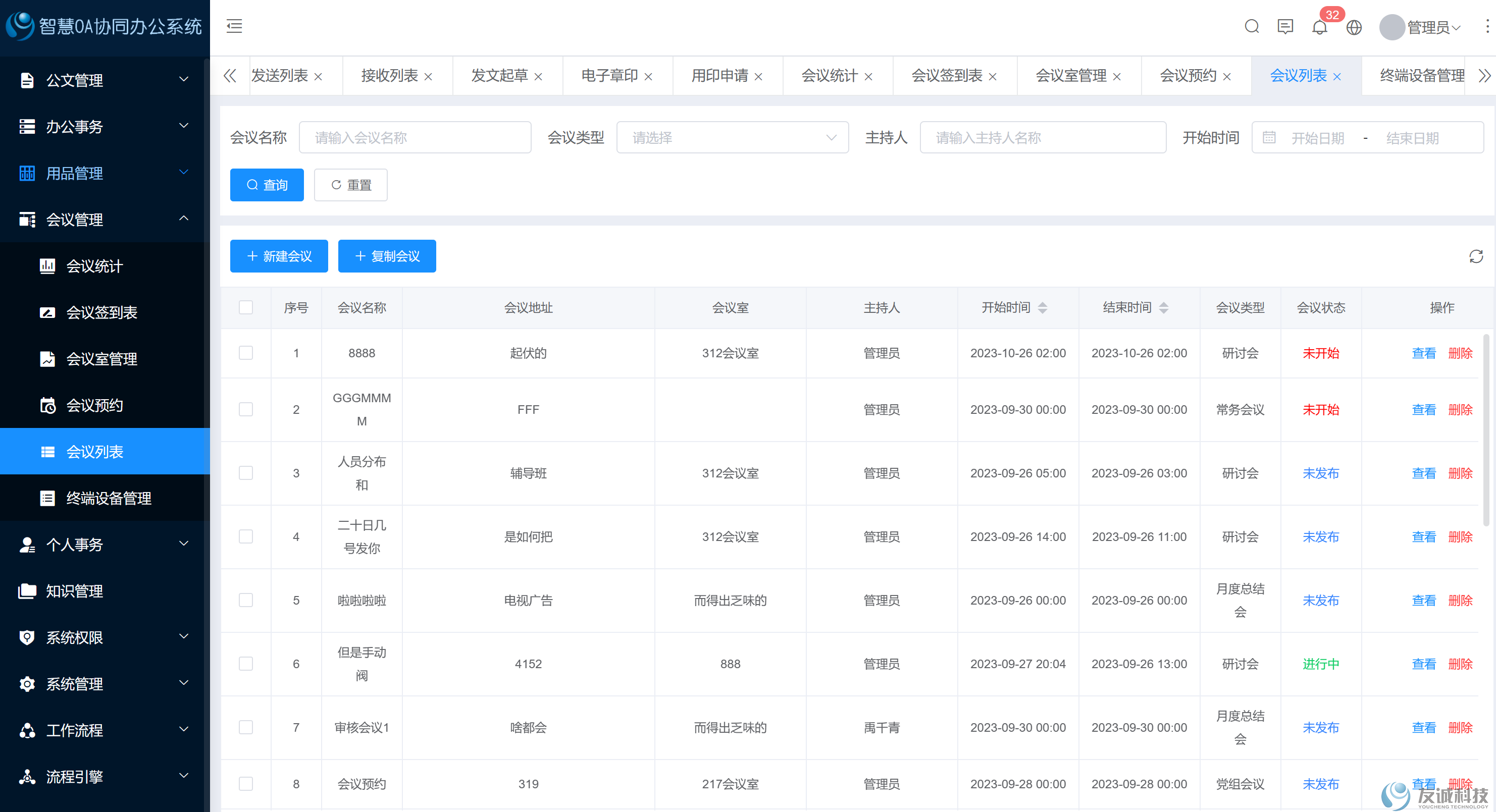This screenshot has height=812, width=1496.
Task: Expand the 系统权限 menu
Action: pyautogui.click(x=105, y=637)
